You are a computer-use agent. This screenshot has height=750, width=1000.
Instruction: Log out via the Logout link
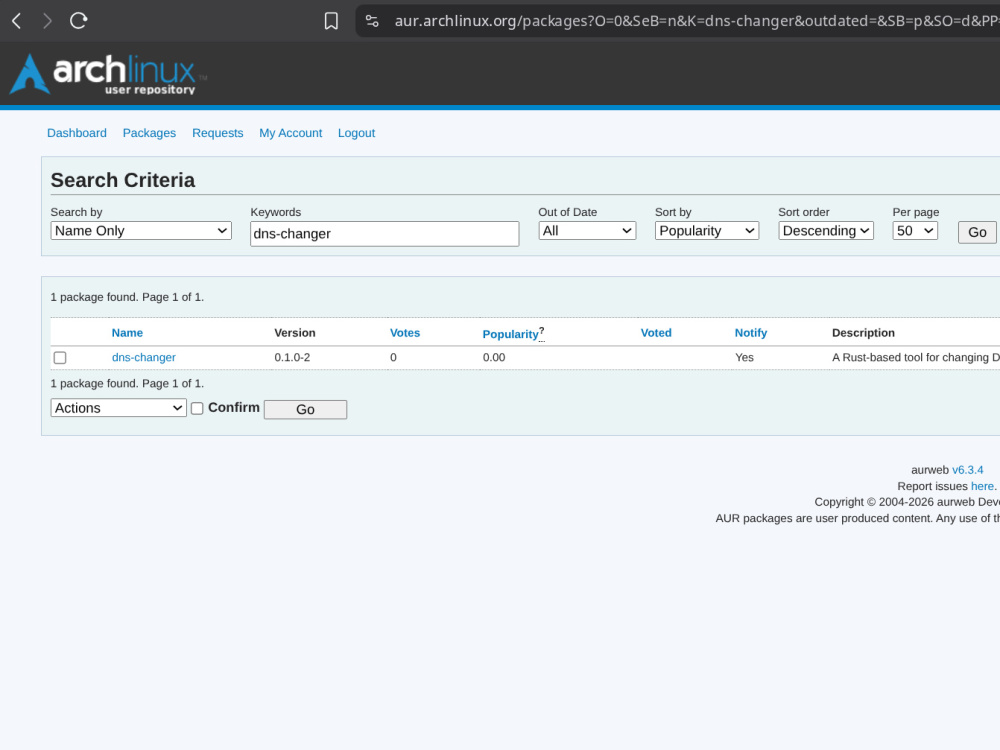pos(357,133)
